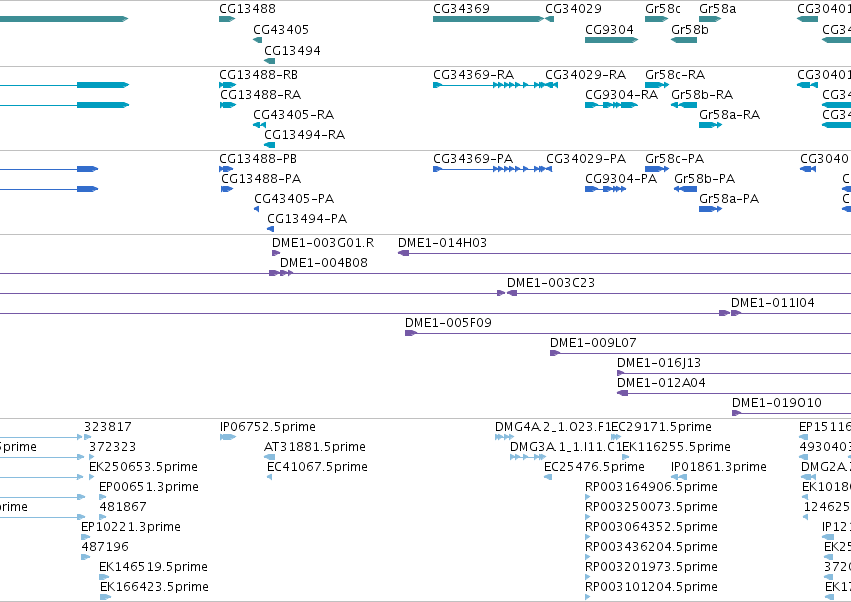Image resolution: width=851 pixels, height=602 pixels.
Task: Select the CG34029-PA protein label
Action: click(586, 159)
